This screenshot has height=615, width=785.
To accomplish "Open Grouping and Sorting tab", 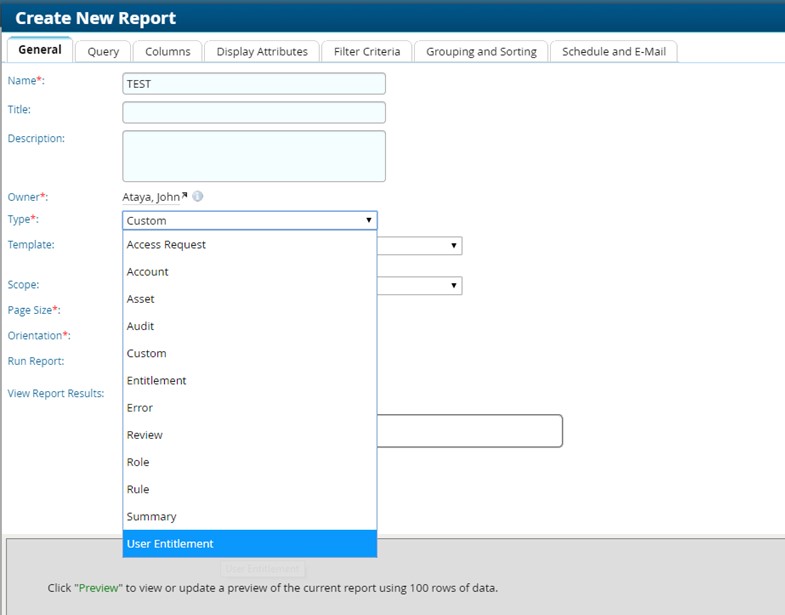I will pos(481,51).
